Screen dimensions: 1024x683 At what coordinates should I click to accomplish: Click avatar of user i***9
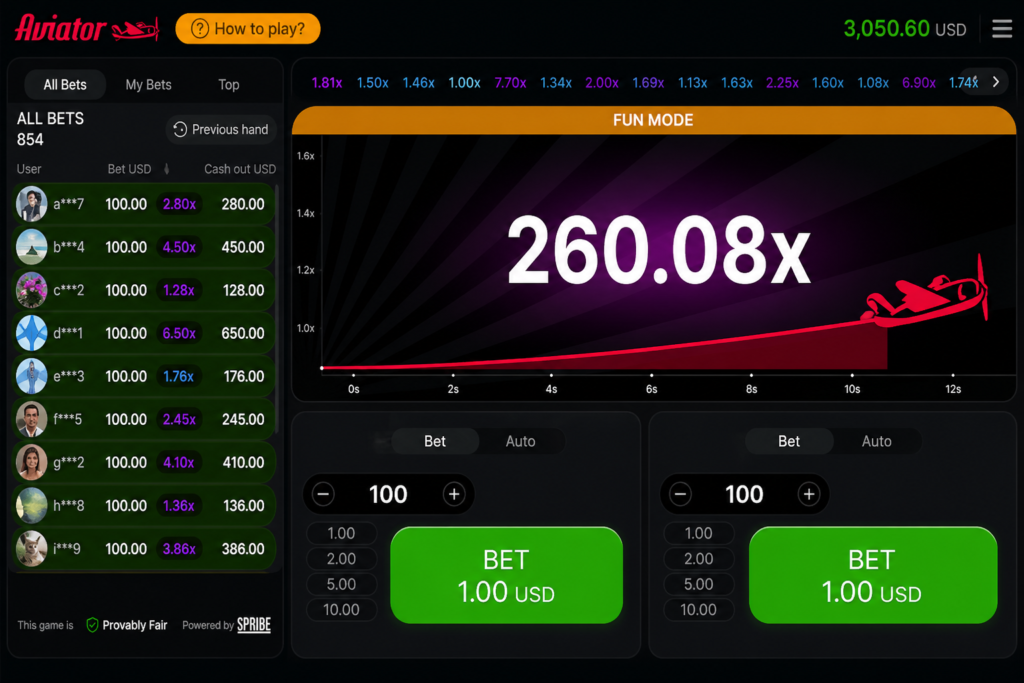pos(31,548)
